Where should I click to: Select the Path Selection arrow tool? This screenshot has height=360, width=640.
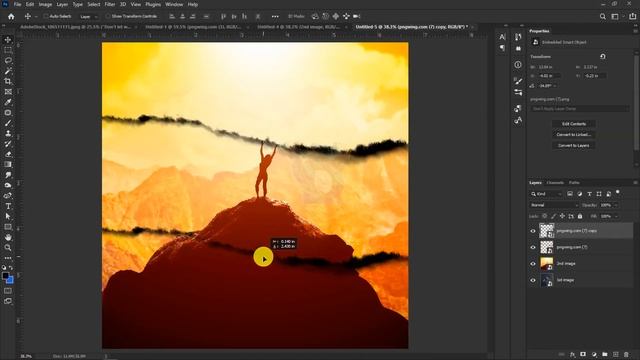coord(8,217)
